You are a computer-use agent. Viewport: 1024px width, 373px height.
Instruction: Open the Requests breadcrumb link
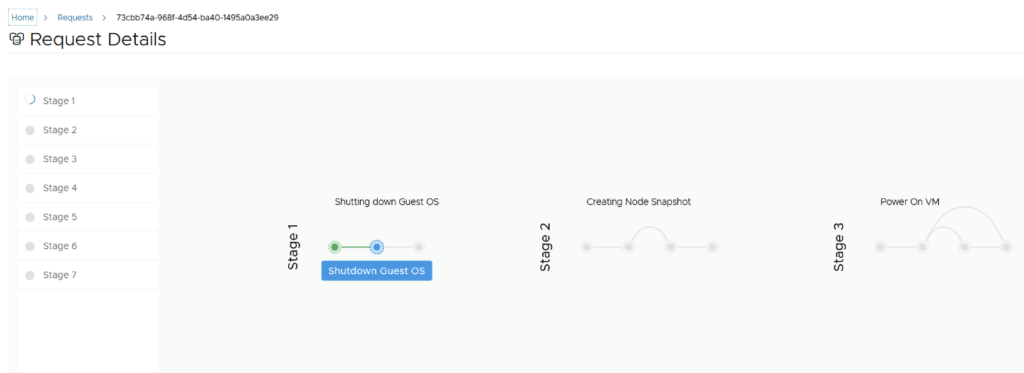[x=75, y=18]
